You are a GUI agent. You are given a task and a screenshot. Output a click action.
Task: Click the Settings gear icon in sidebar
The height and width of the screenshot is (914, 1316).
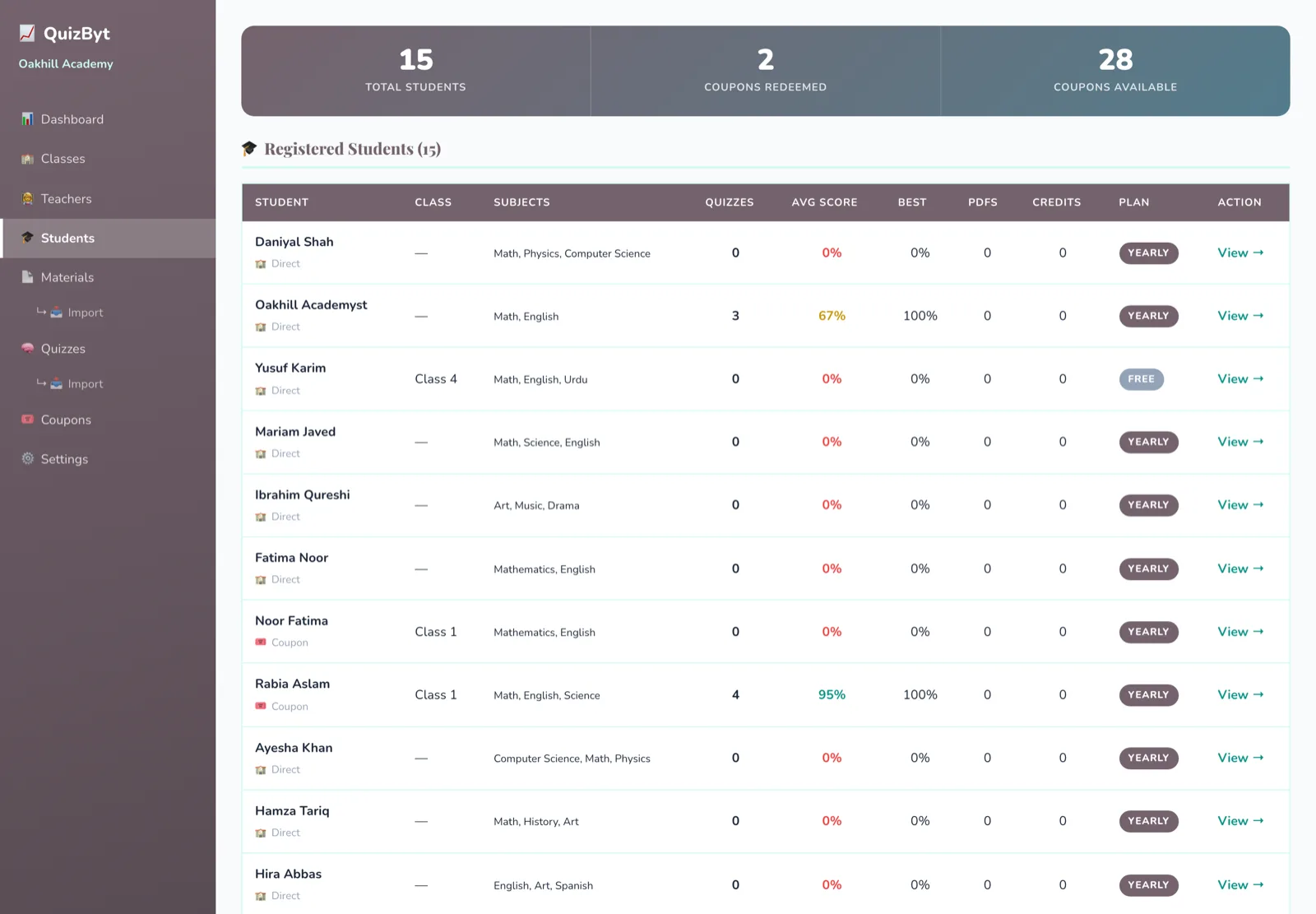click(27, 459)
